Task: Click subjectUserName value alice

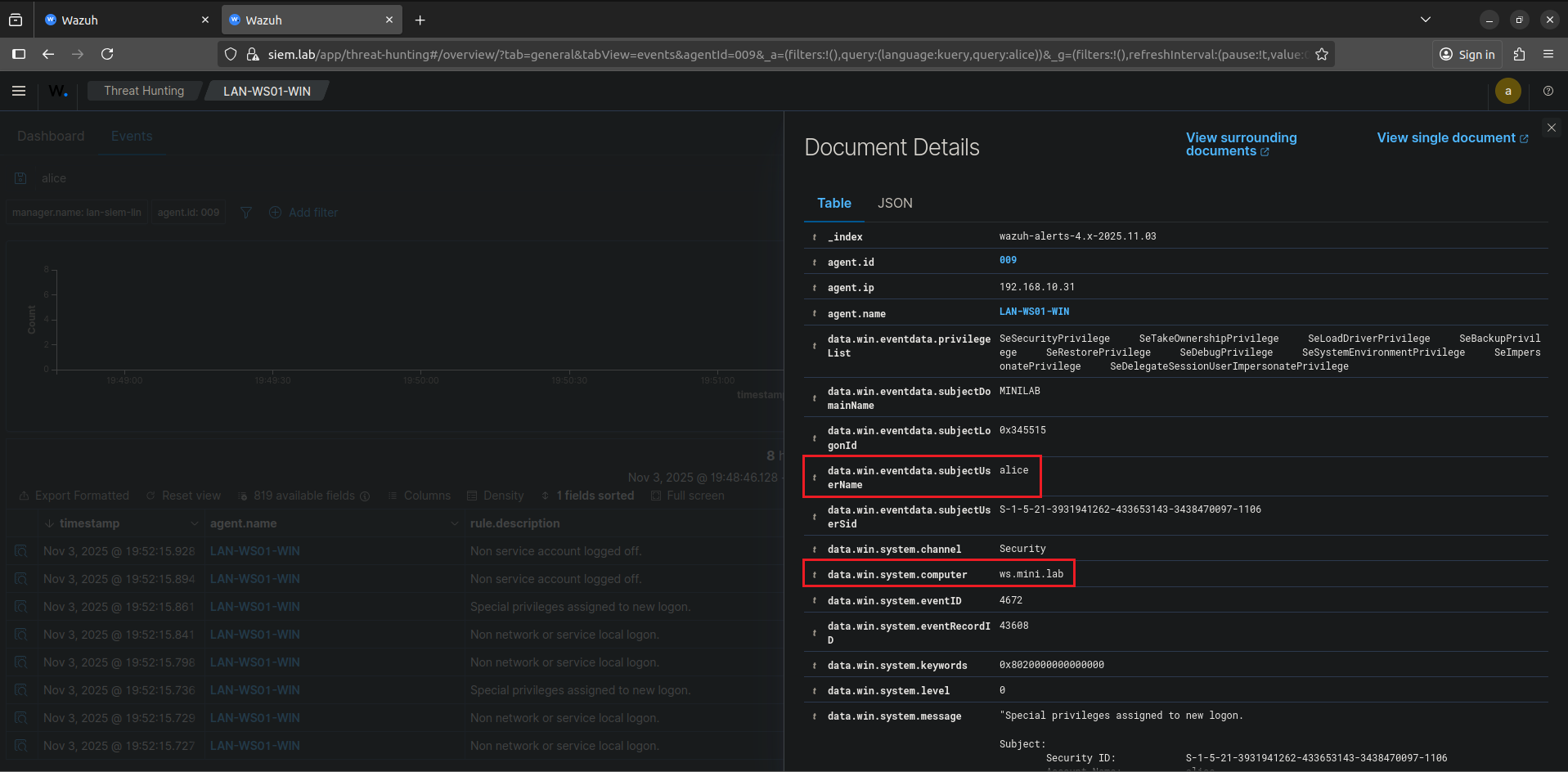Action: (x=1013, y=470)
